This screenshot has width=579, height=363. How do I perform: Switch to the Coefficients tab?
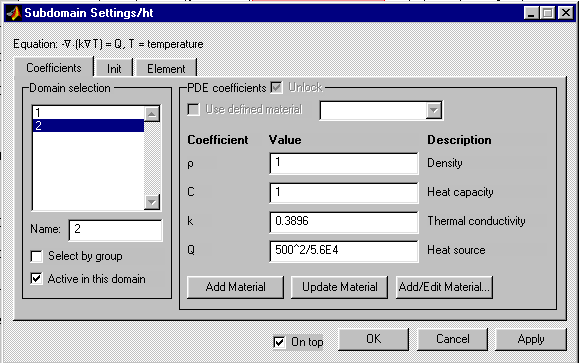[54, 68]
